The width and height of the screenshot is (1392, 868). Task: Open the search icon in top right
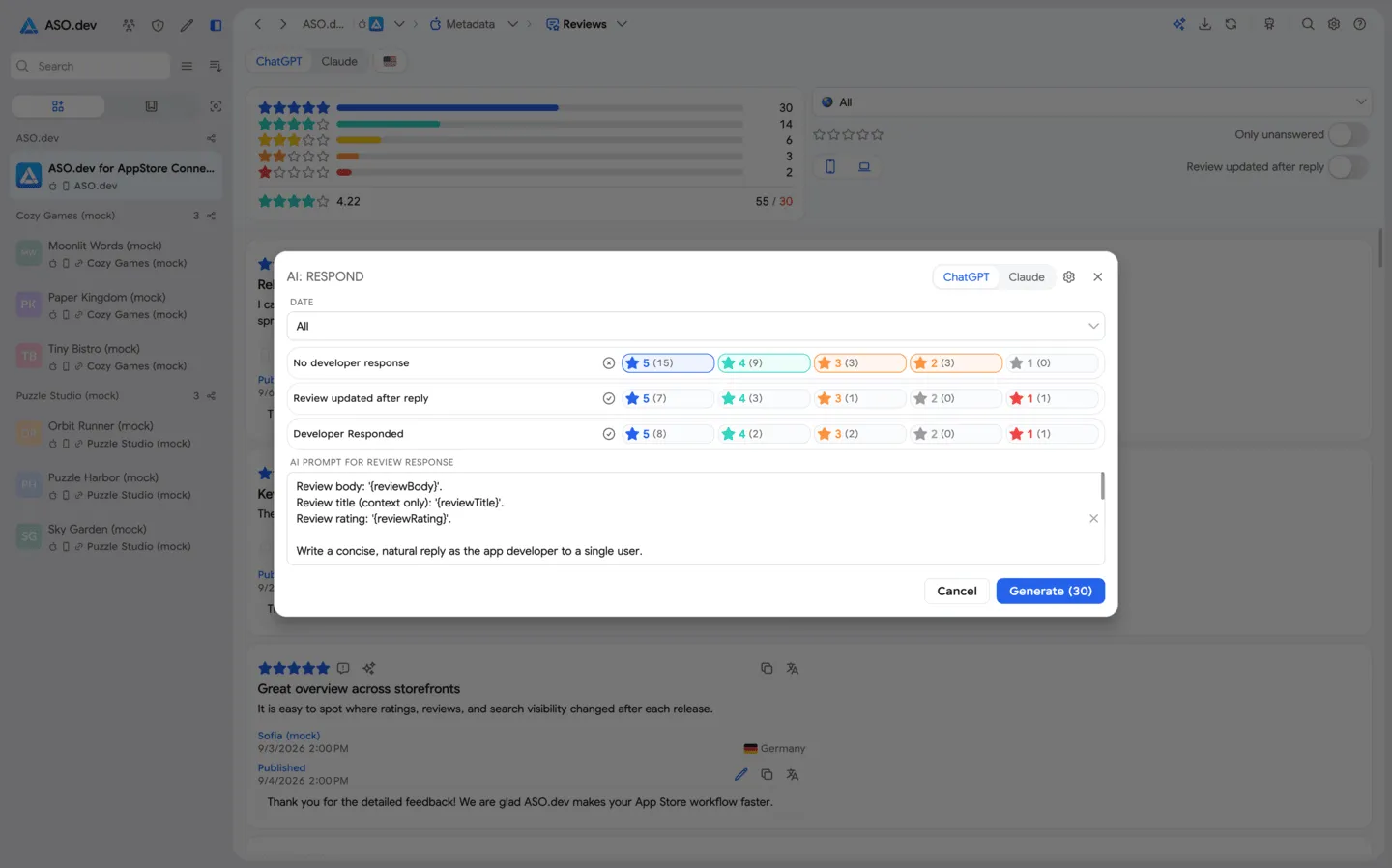click(1307, 24)
